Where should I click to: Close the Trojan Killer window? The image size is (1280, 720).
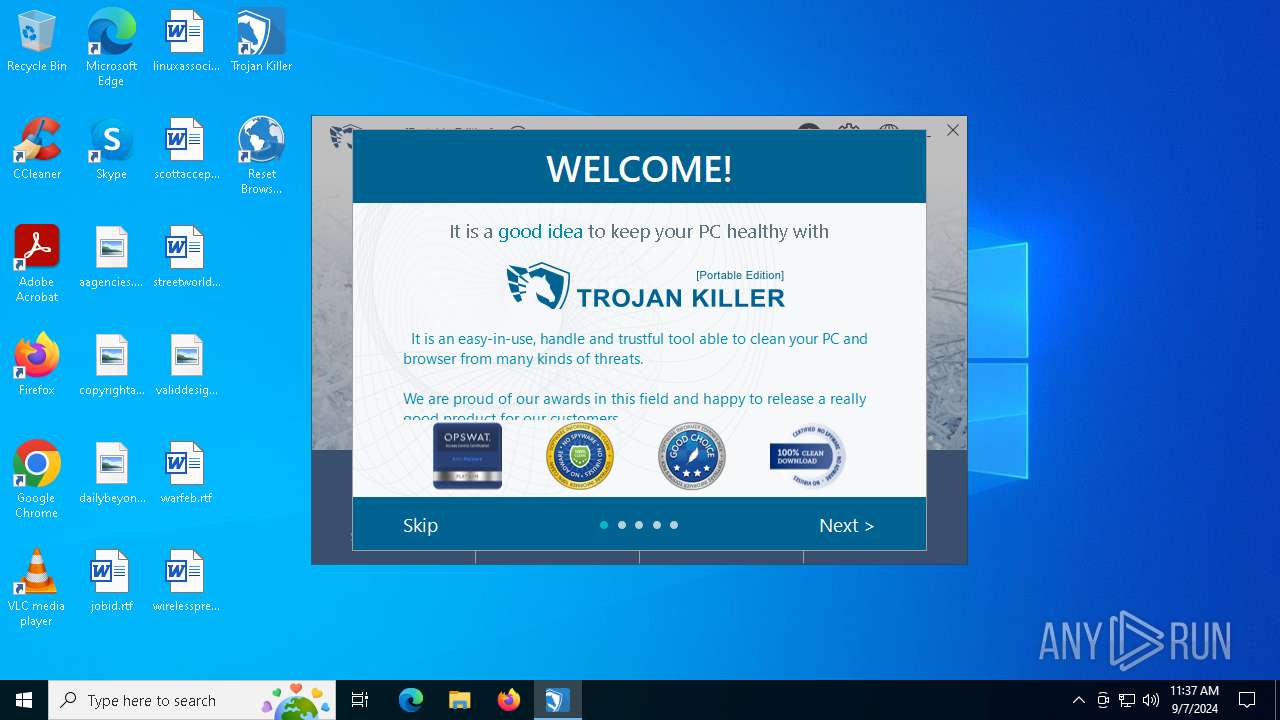tap(953, 130)
